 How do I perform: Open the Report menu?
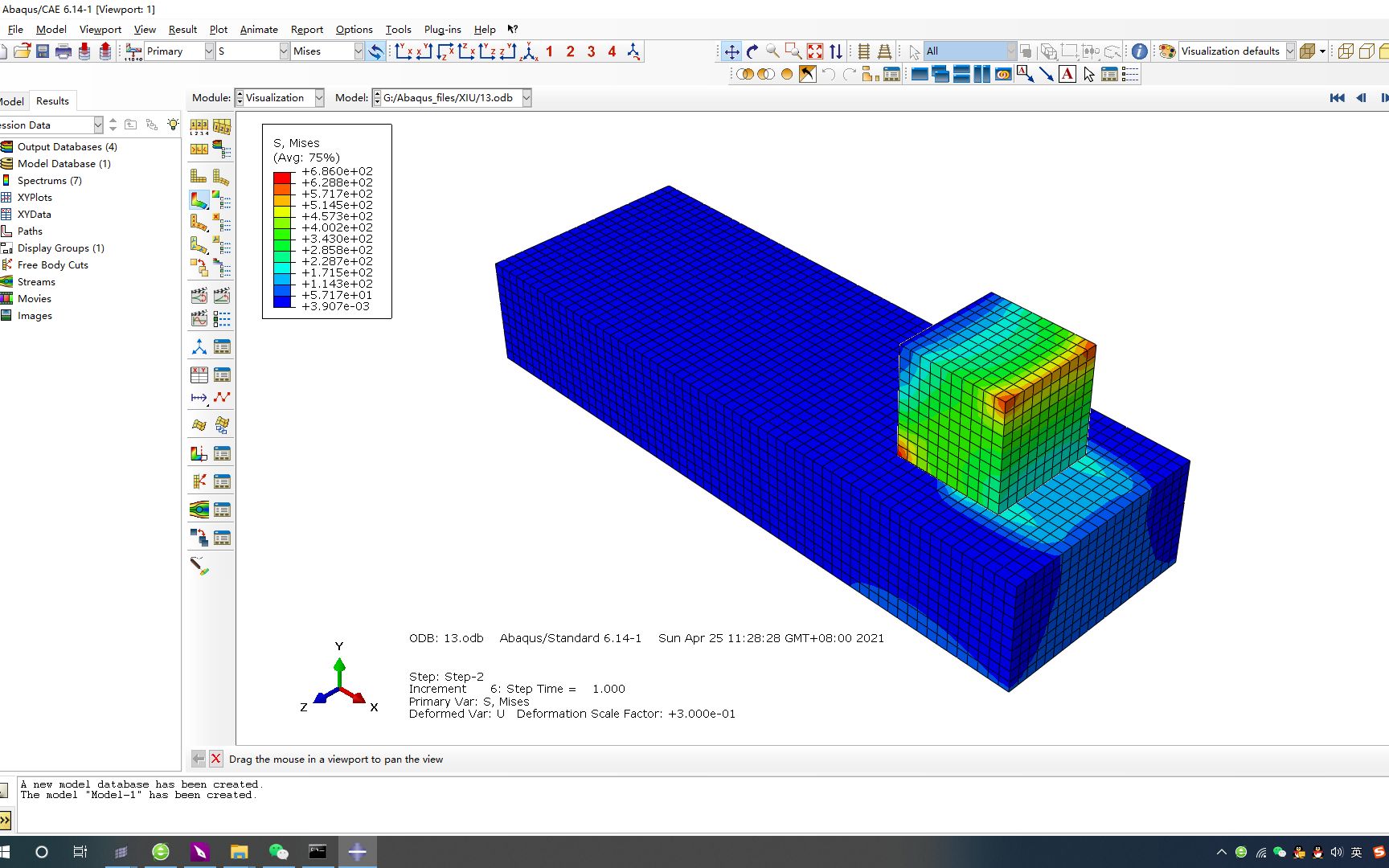coord(307,29)
